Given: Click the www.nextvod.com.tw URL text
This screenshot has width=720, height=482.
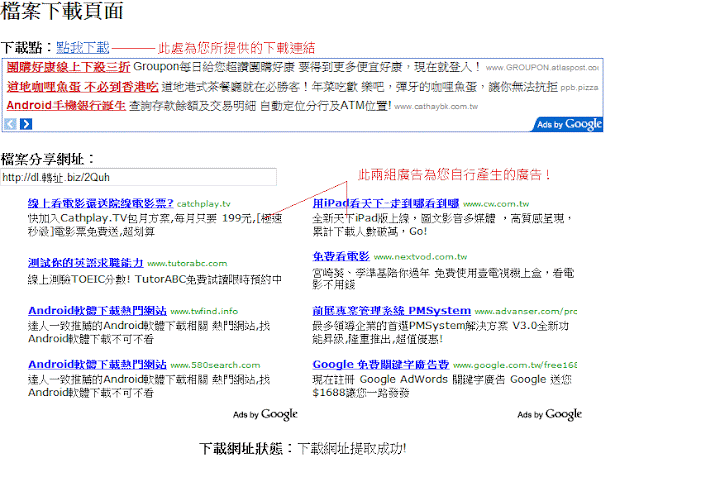Looking at the screenshot, I should [421, 257].
